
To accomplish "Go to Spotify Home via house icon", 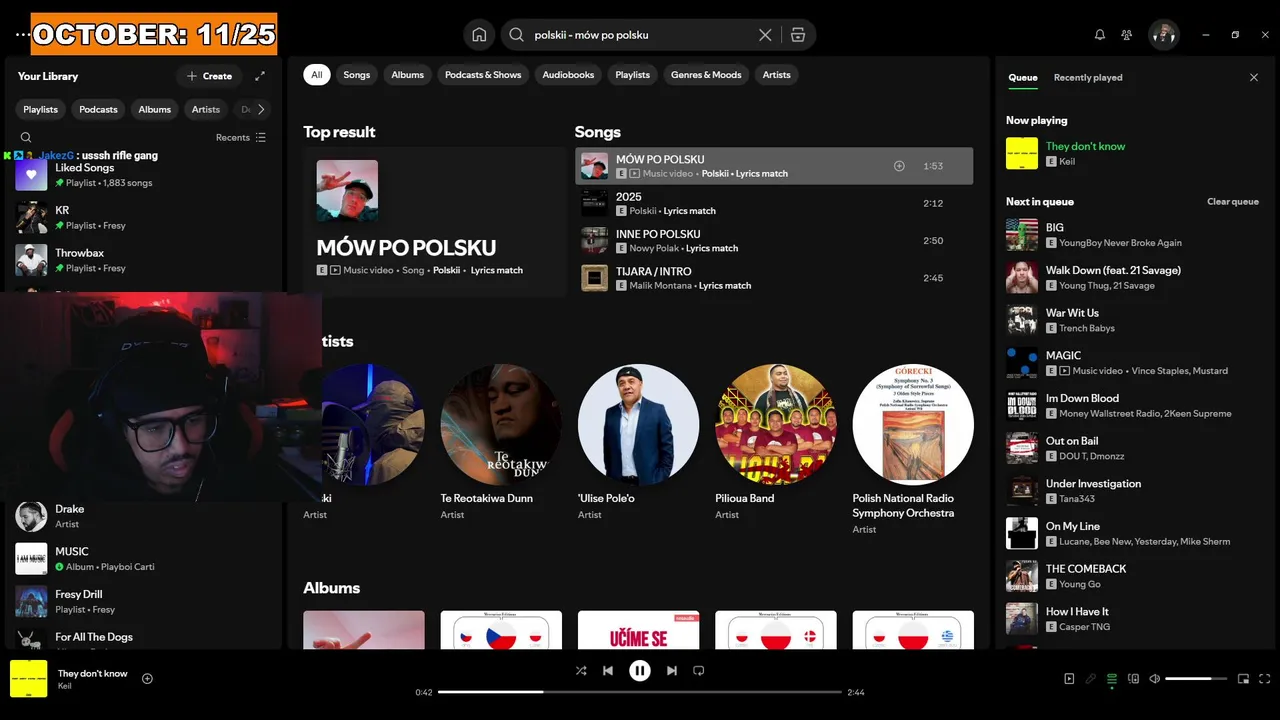I will [479, 35].
